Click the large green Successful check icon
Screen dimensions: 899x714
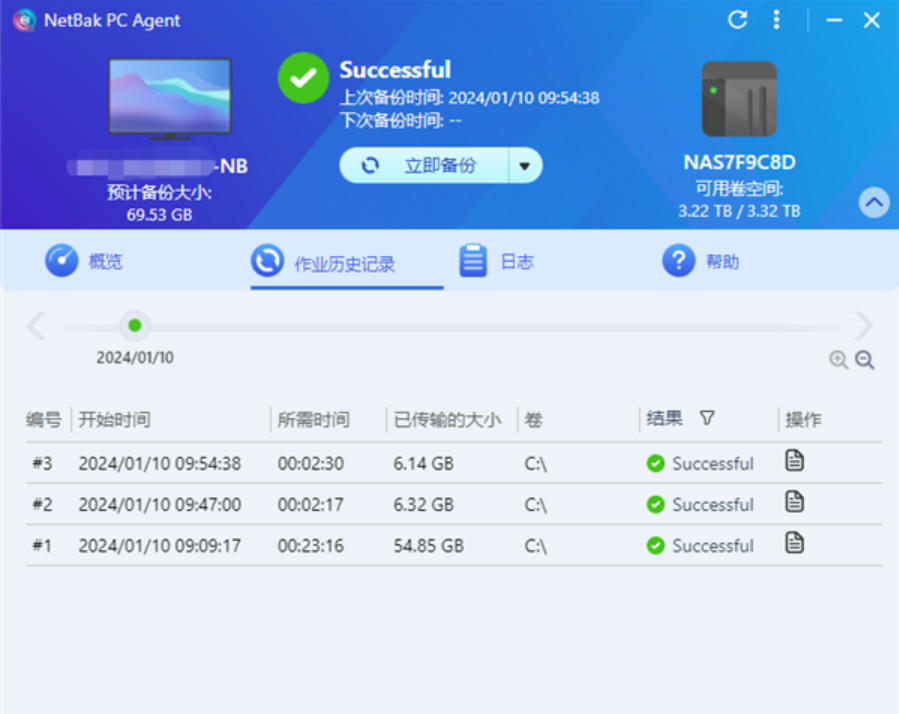coord(303,78)
